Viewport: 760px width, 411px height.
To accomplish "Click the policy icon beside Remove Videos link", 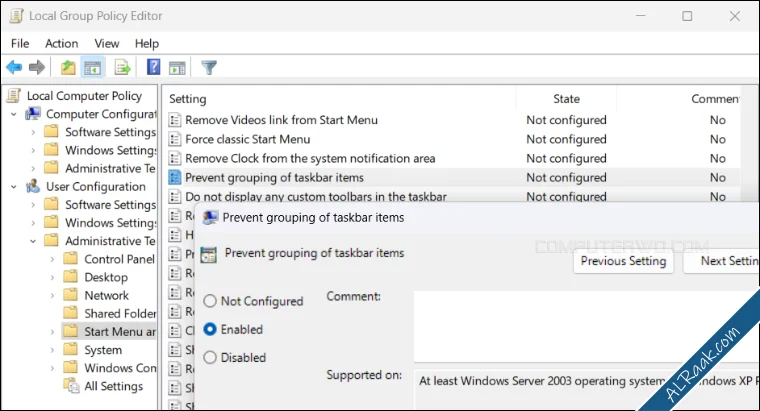I will point(174,120).
